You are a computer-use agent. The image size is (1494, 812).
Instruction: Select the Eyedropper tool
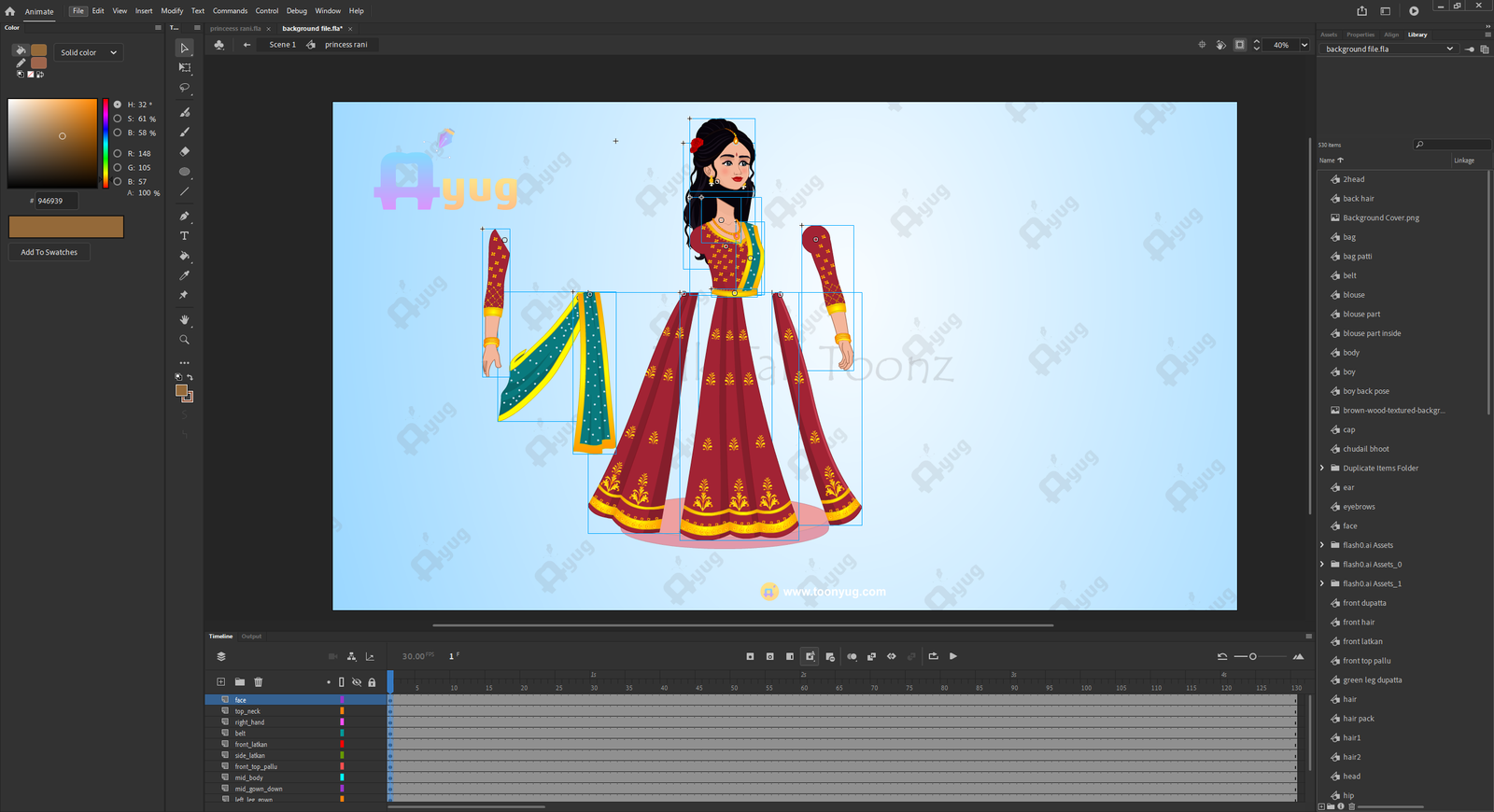coord(185,275)
